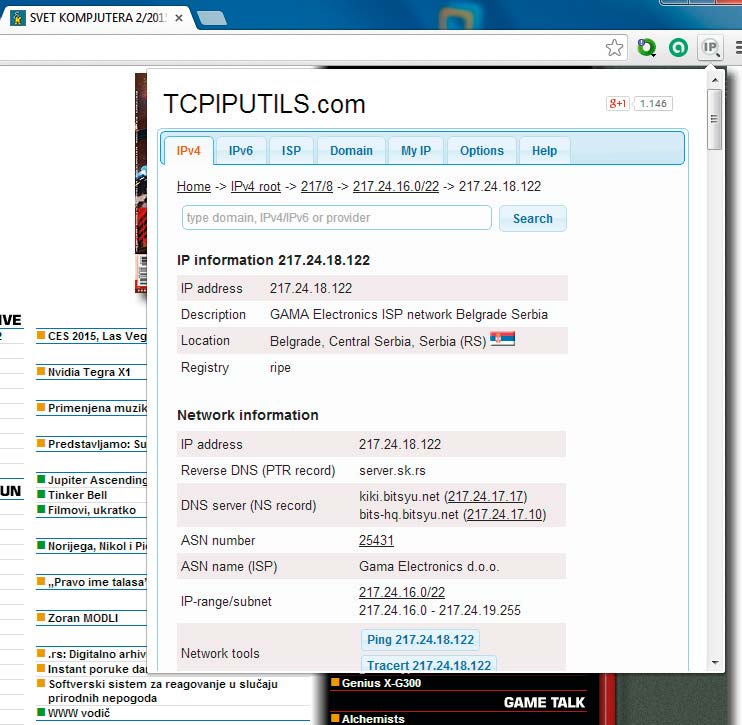Open the Norijega, Nikol article link

click(x=97, y=546)
